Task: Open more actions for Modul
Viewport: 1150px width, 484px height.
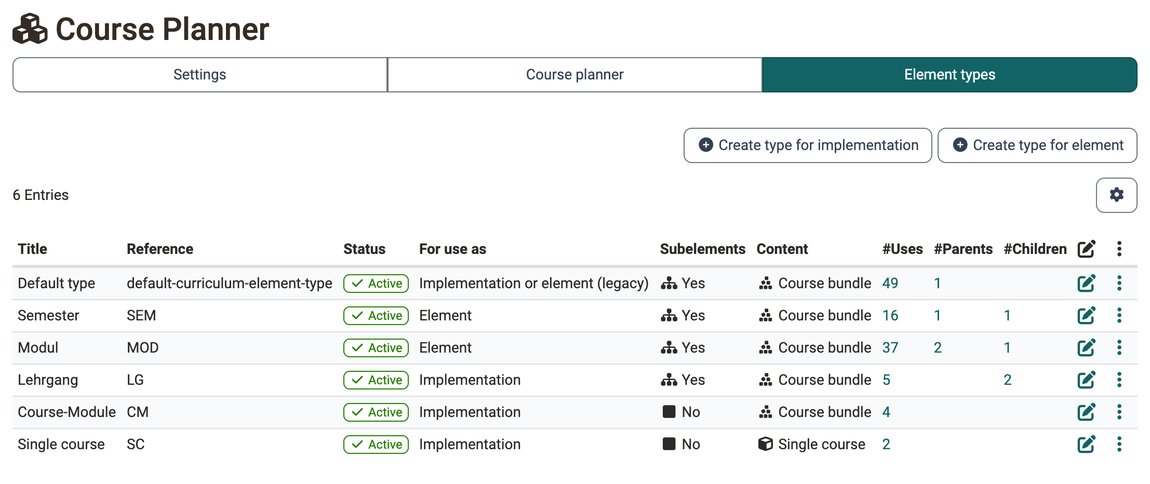Action: pos(1119,348)
